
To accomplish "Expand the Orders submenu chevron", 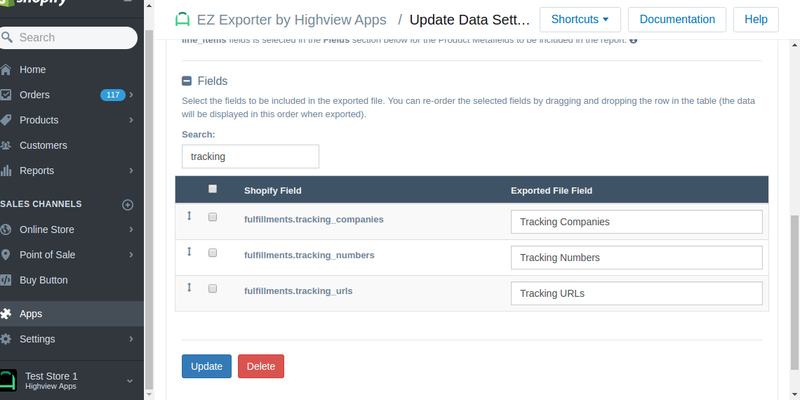I will 131,95.
